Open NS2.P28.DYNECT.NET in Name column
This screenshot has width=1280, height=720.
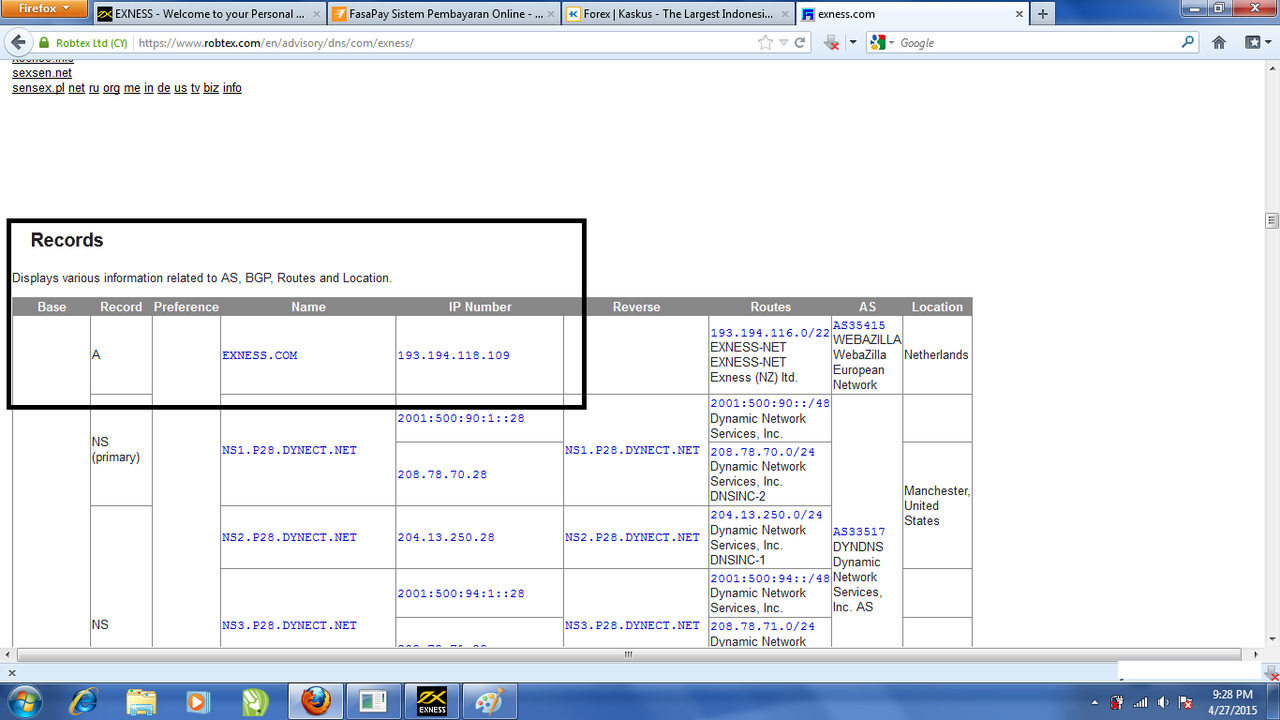pos(289,537)
